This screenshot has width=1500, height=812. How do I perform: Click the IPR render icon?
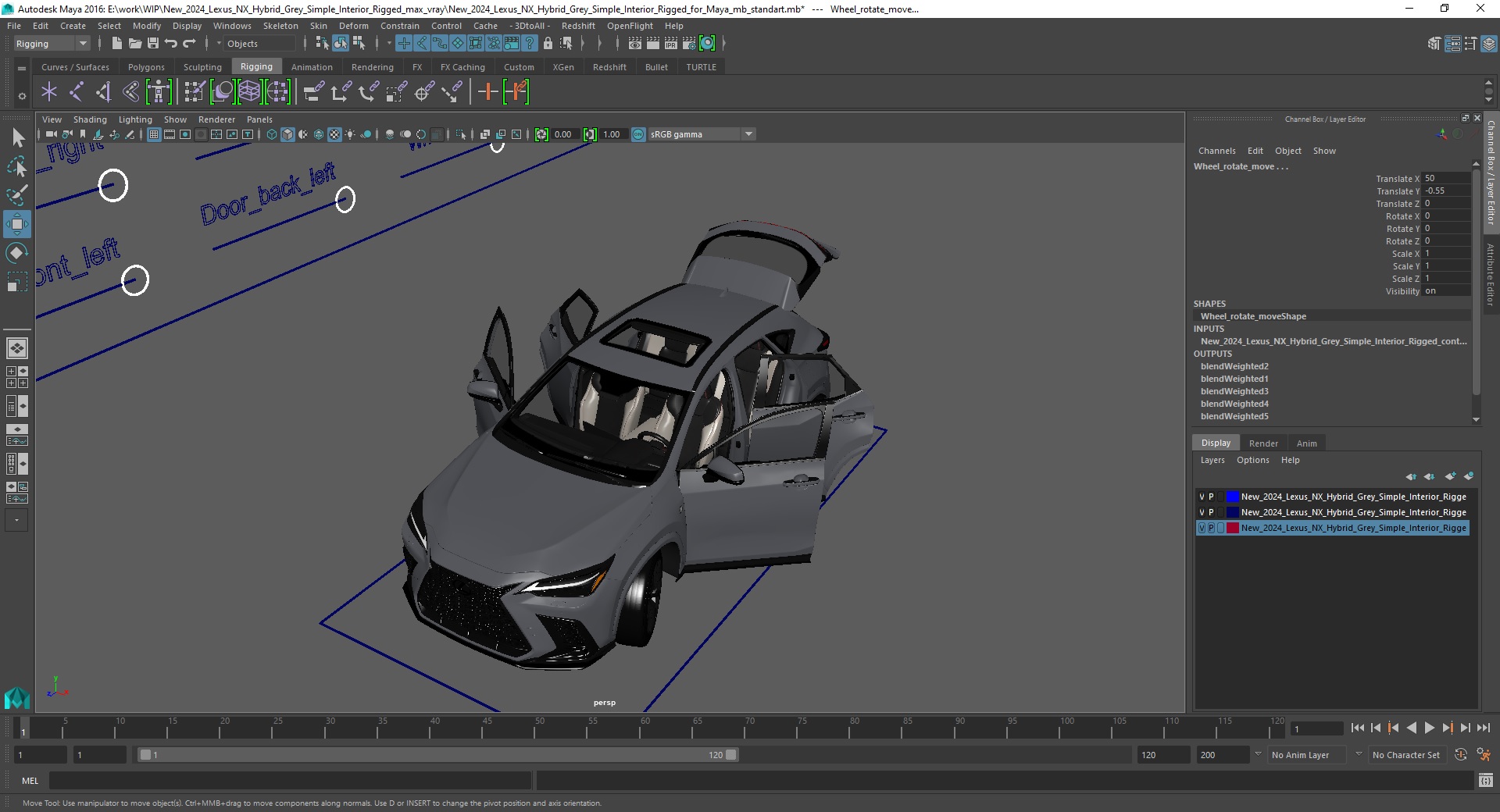tap(671, 44)
